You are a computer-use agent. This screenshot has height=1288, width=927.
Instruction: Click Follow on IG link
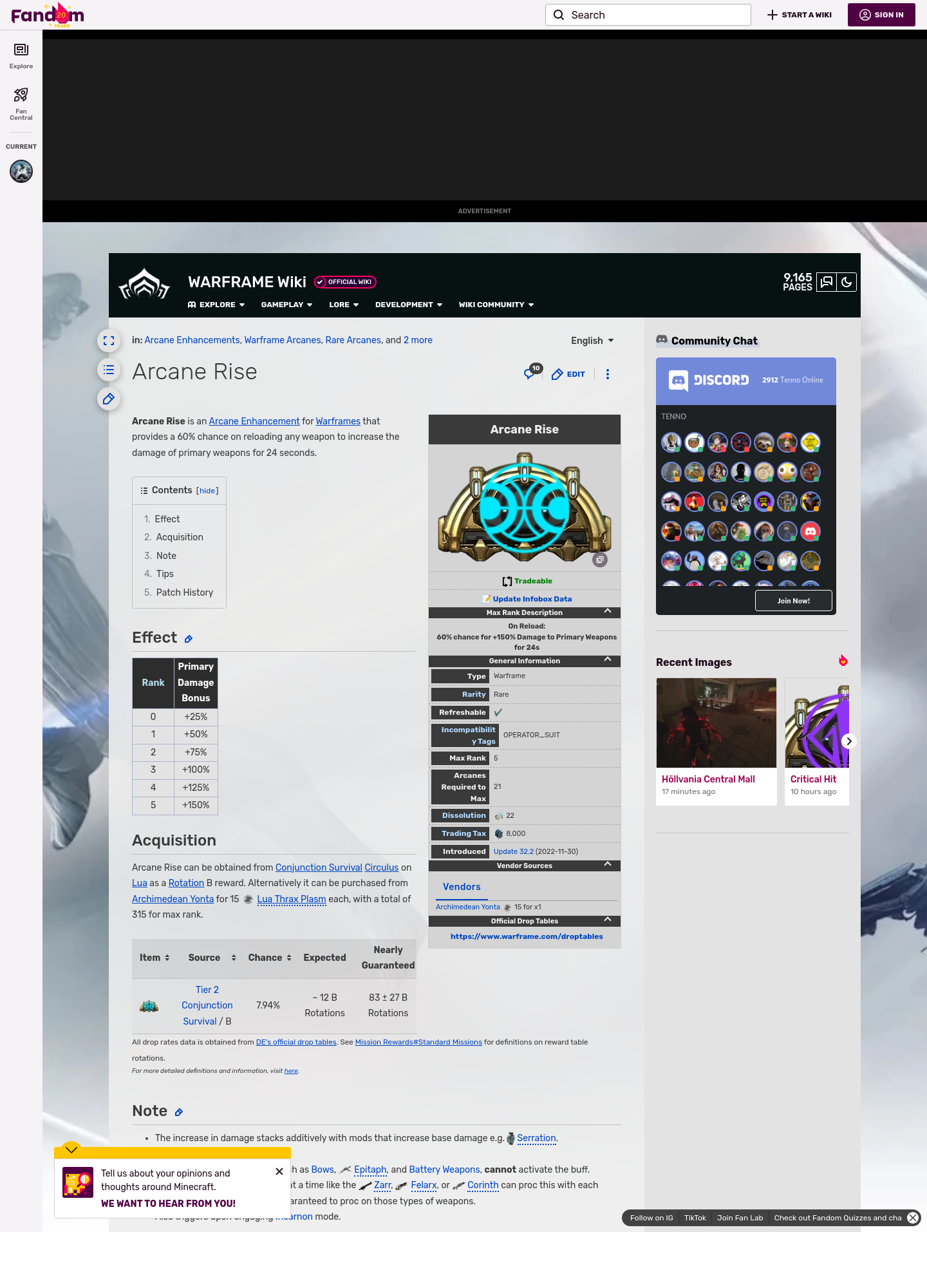point(651,1218)
